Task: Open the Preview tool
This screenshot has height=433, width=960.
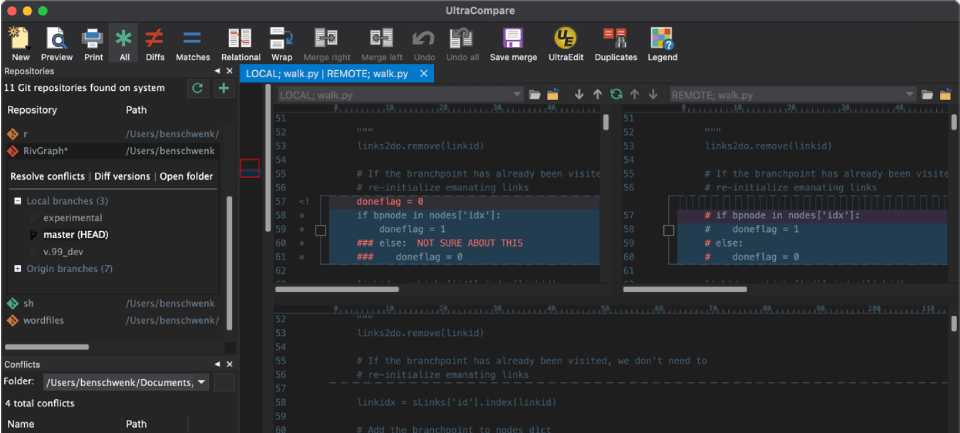Action: click(57, 44)
